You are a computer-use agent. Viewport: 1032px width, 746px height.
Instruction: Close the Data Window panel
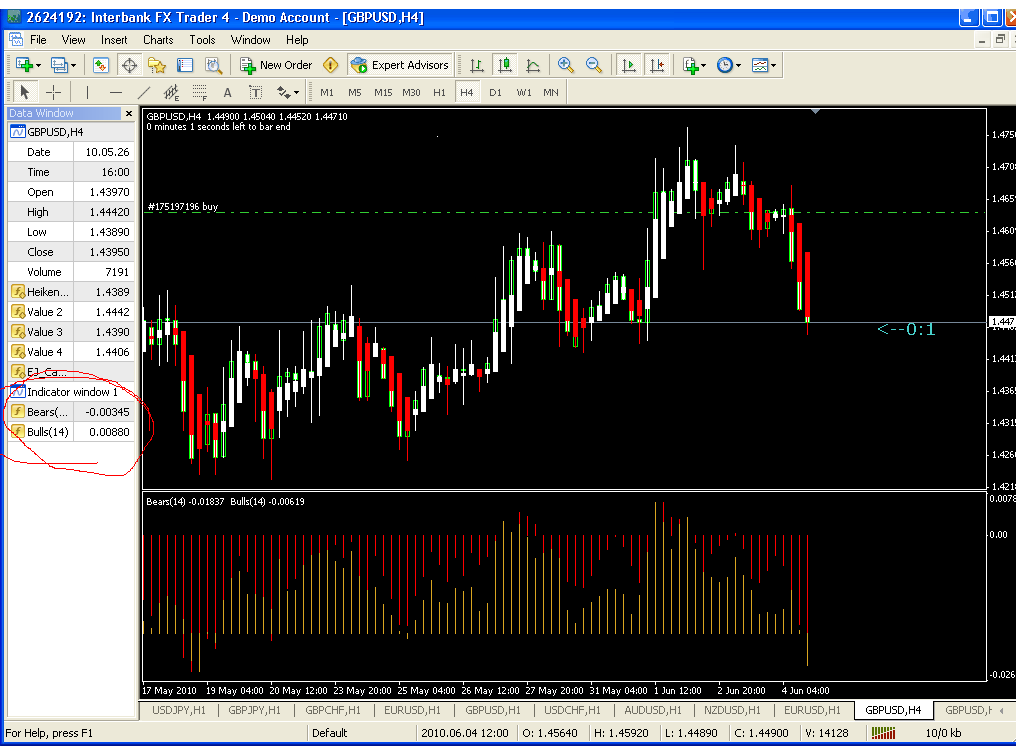click(129, 113)
